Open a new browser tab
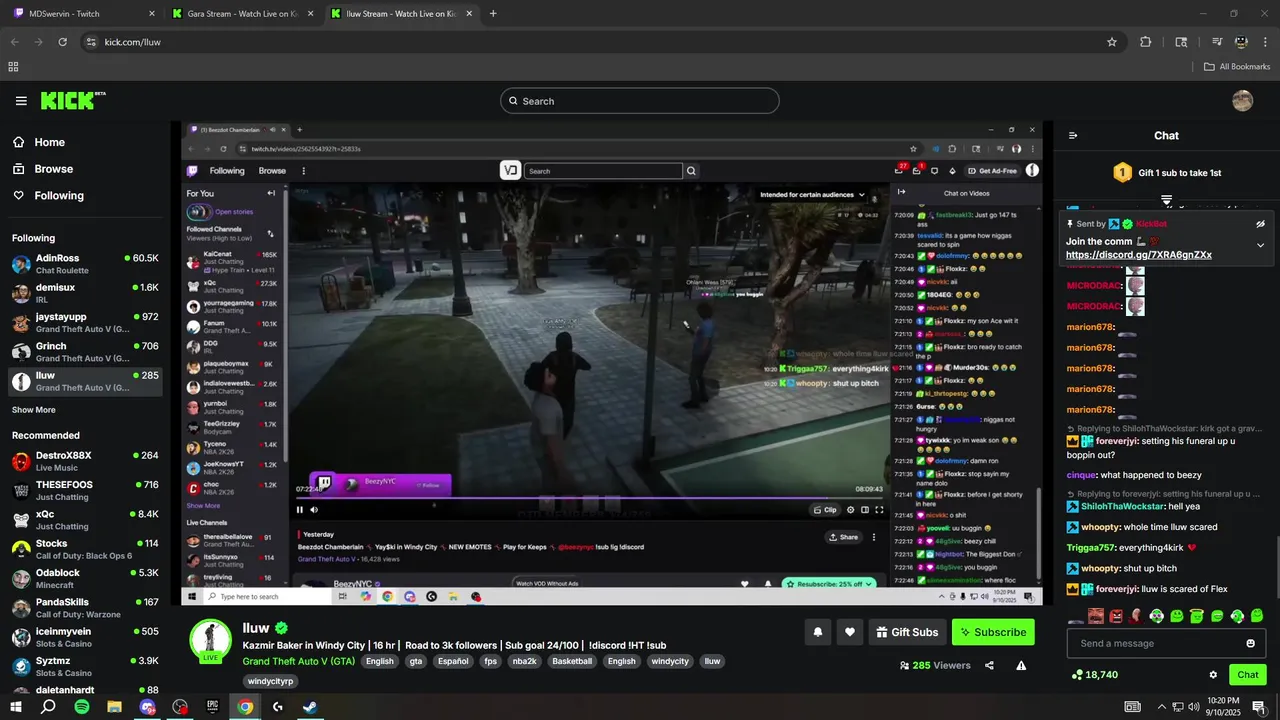The image size is (1280, 720). pyautogui.click(x=493, y=14)
